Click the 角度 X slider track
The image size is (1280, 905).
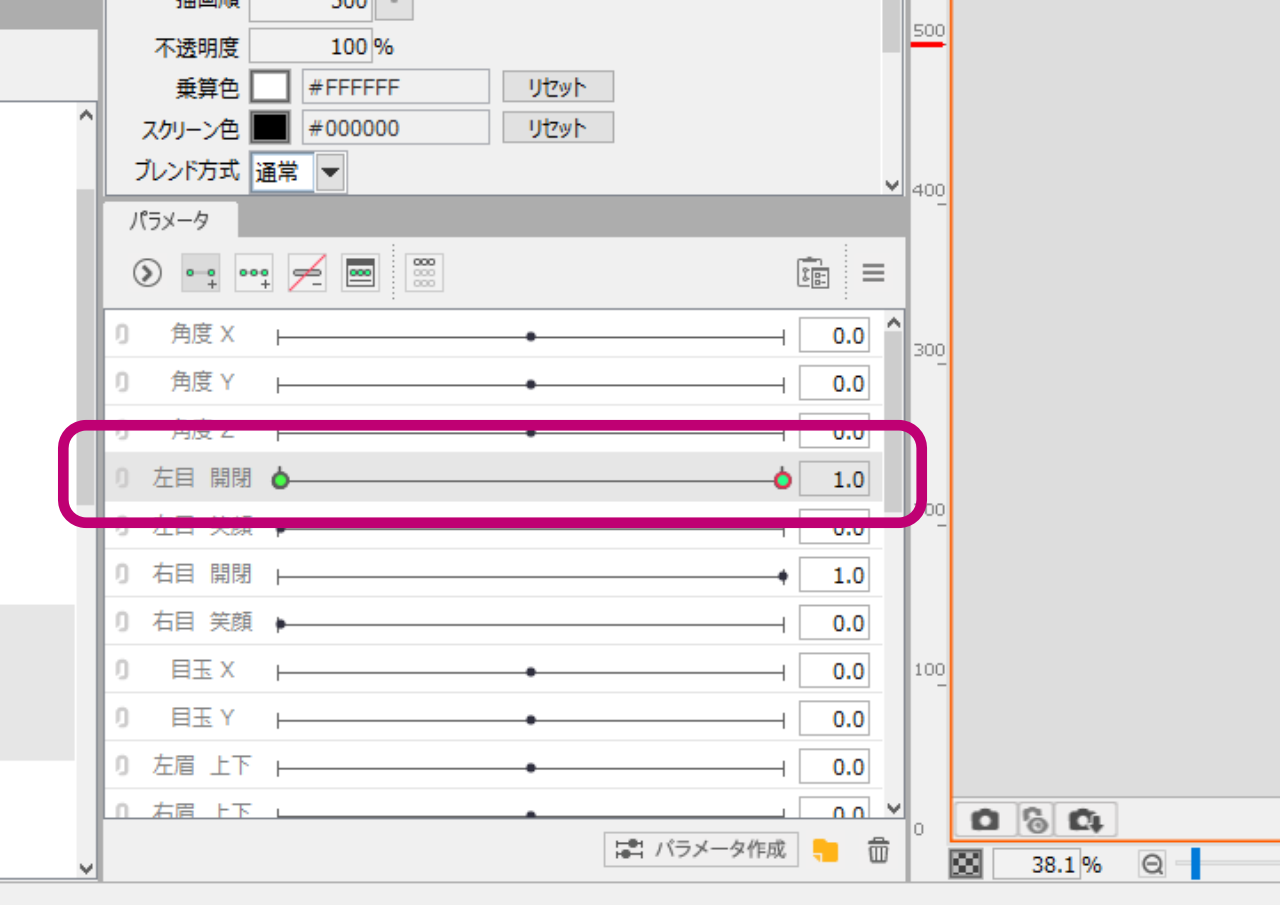(x=530, y=337)
